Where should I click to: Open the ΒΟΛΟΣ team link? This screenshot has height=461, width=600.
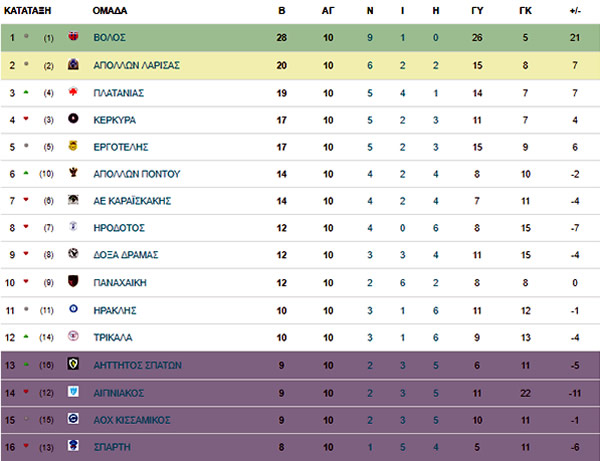109,37
